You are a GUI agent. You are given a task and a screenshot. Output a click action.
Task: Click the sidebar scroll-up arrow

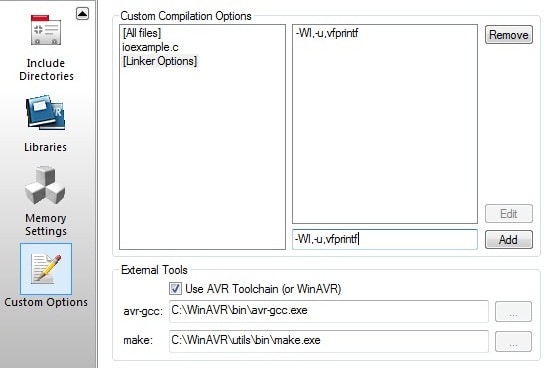pos(83,14)
